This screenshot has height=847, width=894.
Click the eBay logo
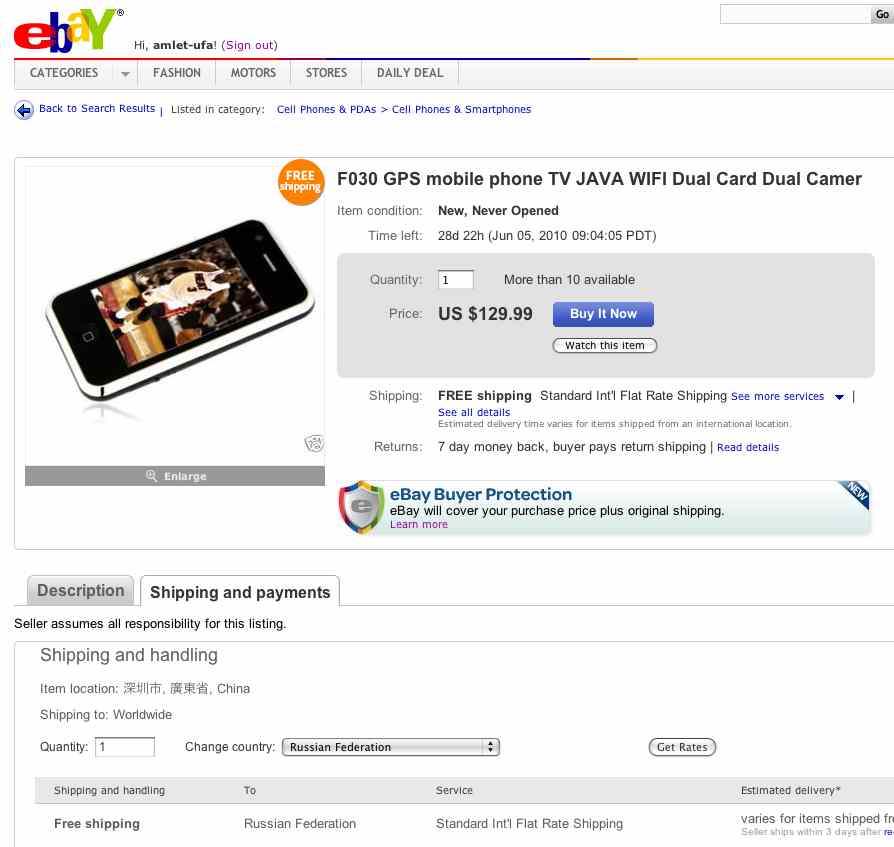point(66,31)
